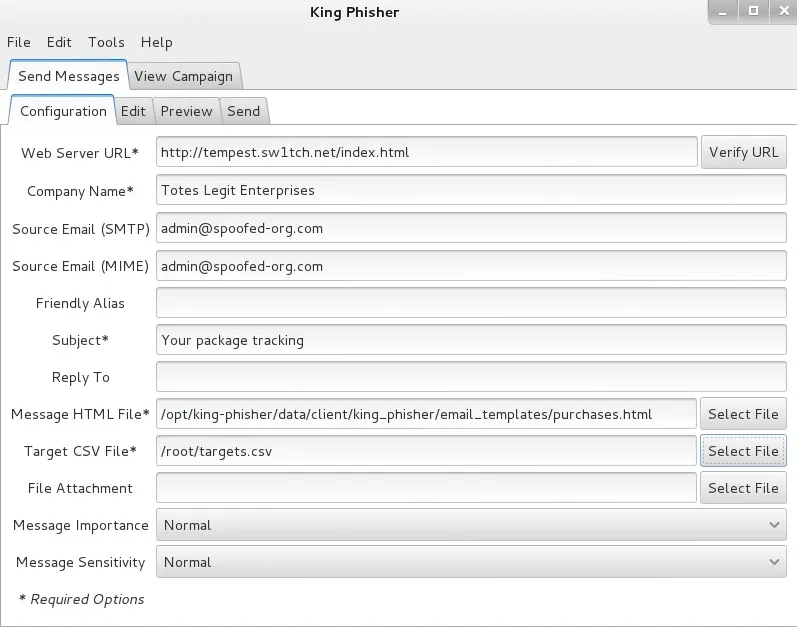Expand the Message Importance dropdown
The width and height of the screenshot is (797, 627).
(x=471, y=525)
